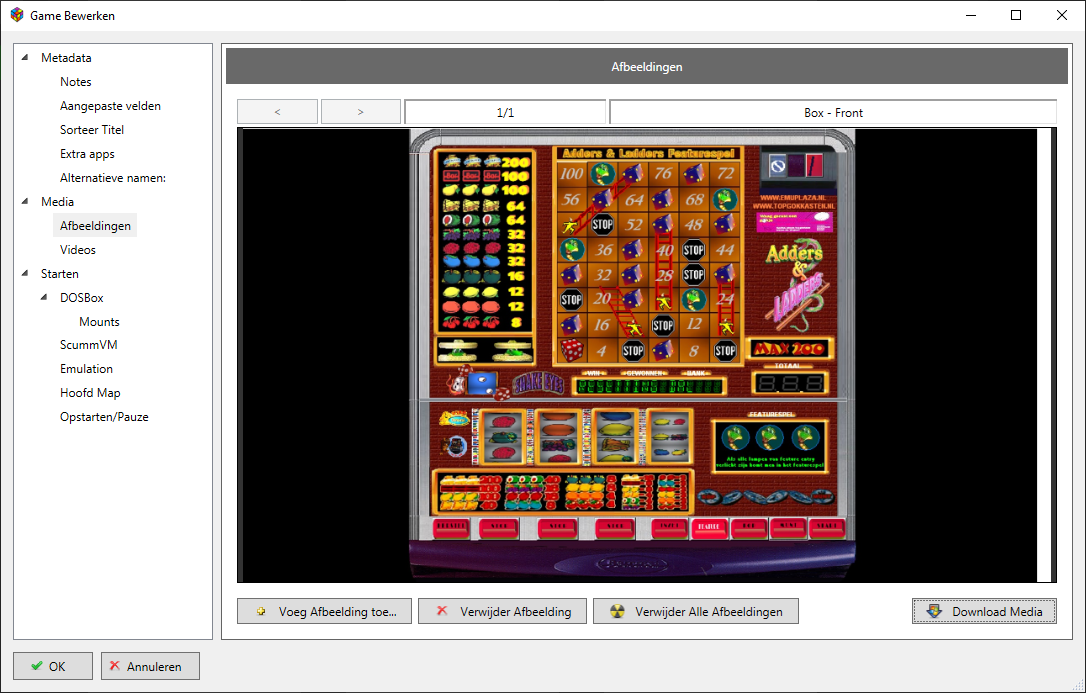Click the Download Media button
Viewport: 1086px width, 693px height.
point(984,611)
